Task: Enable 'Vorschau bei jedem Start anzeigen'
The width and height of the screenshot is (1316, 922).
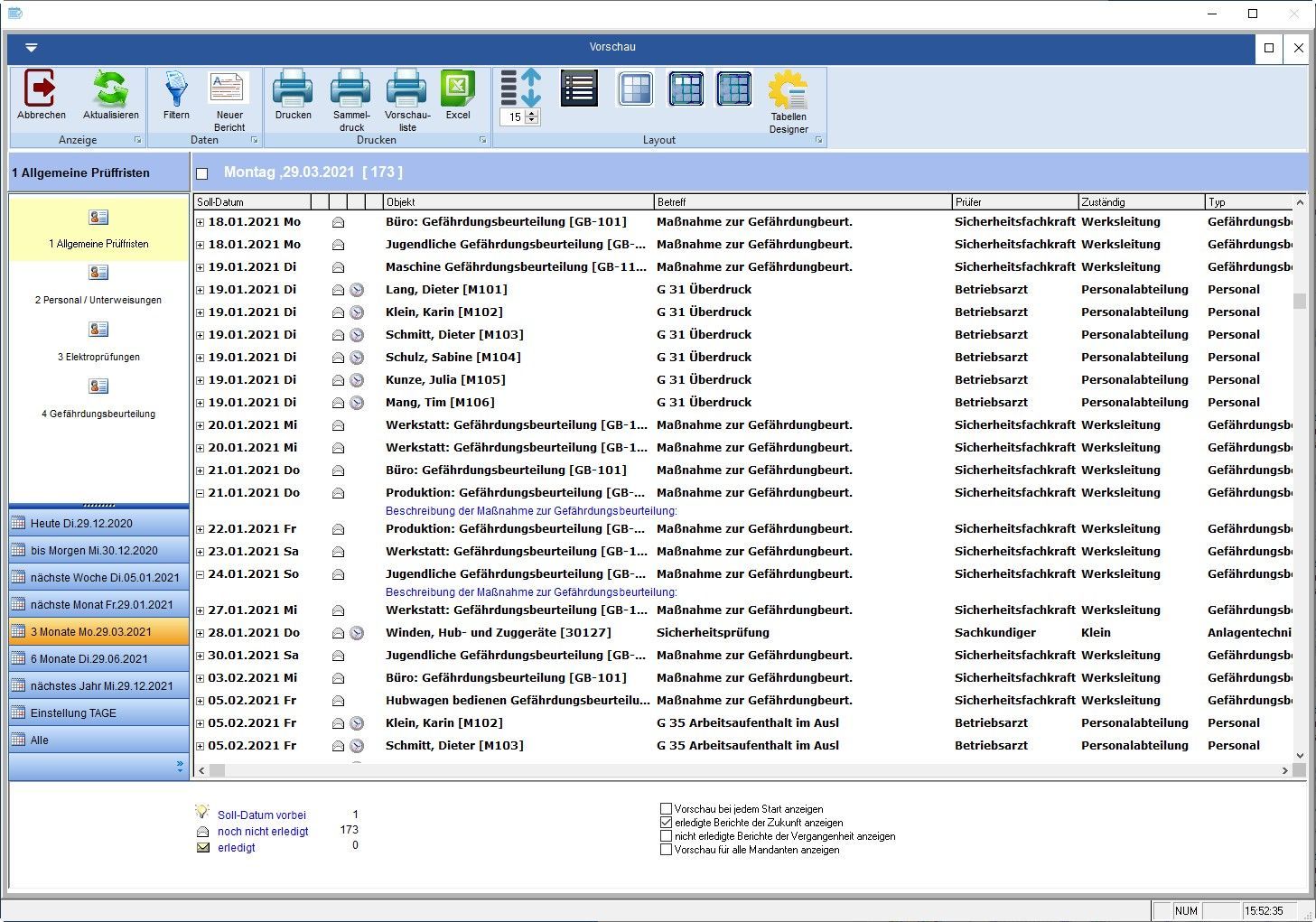Action: coord(667,809)
